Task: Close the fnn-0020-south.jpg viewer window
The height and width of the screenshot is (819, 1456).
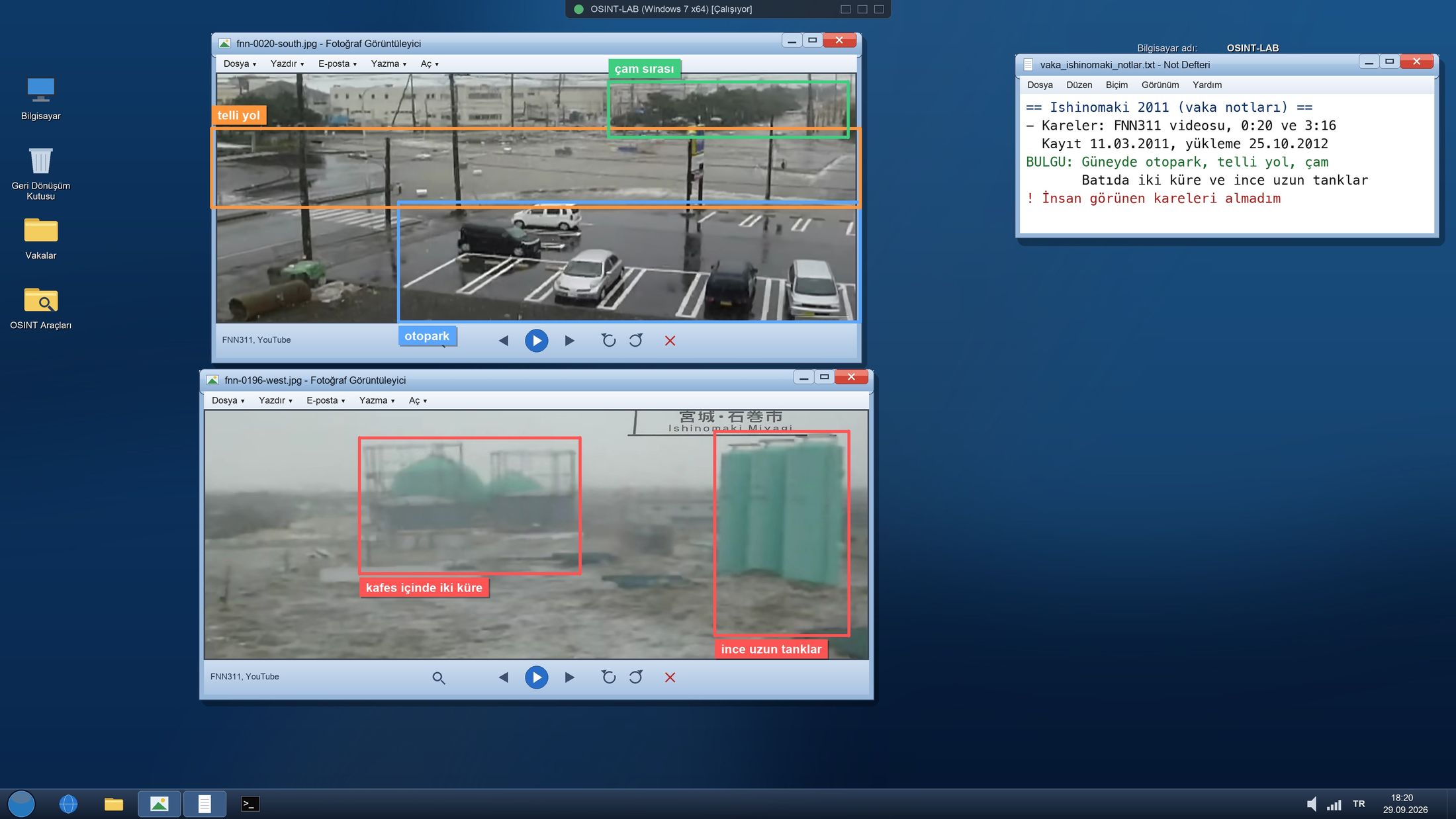Action: [x=839, y=40]
